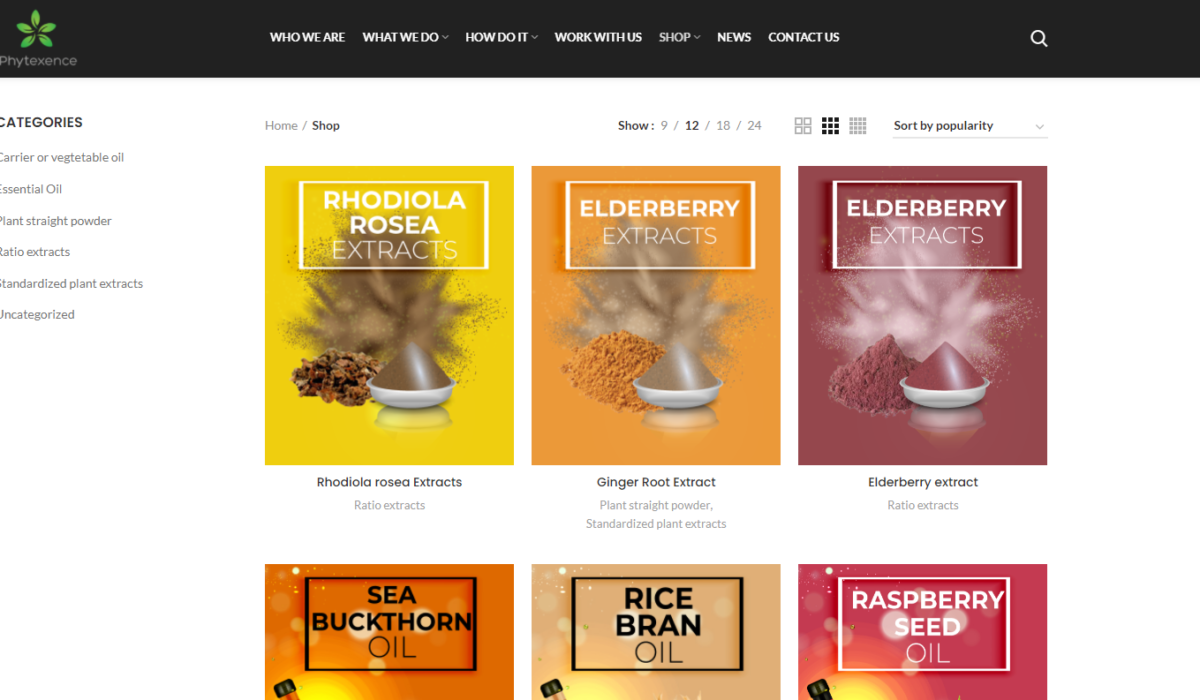Screen dimensions: 1200x700
Task: Filter by Carrier or vegtetable oil category
Action: pyautogui.click(x=61, y=158)
